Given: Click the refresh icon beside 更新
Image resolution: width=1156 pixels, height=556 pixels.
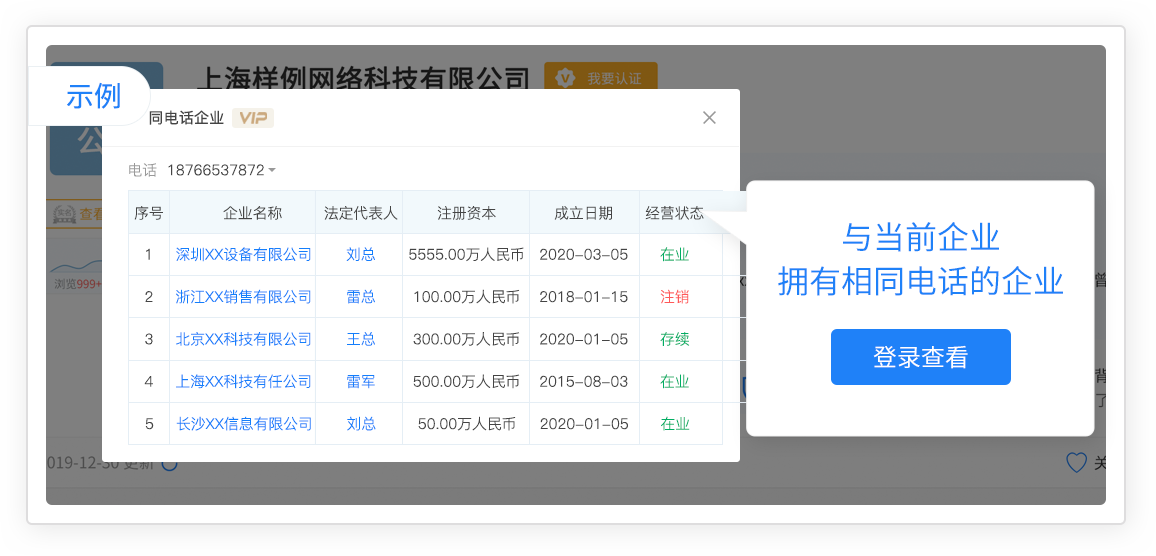Looking at the screenshot, I should pyautogui.click(x=169, y=463).
